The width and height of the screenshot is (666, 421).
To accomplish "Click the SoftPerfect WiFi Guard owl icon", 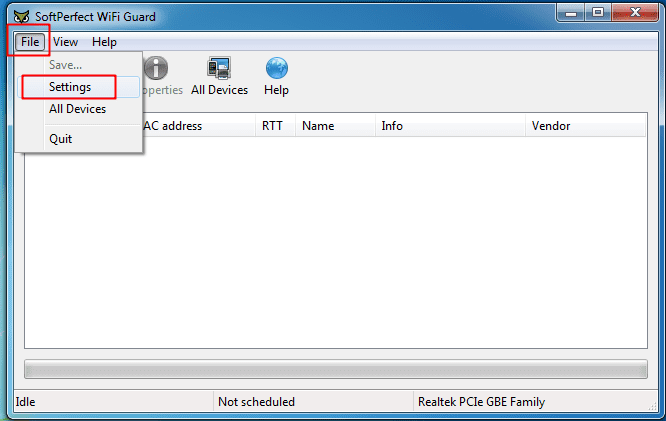I will tap(21, 17).
